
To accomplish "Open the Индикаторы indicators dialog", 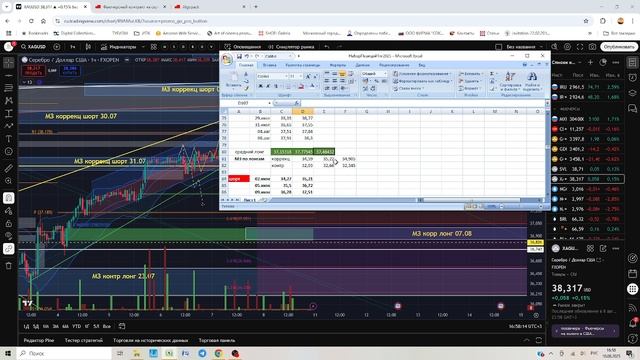I will (x=119, y=47).
